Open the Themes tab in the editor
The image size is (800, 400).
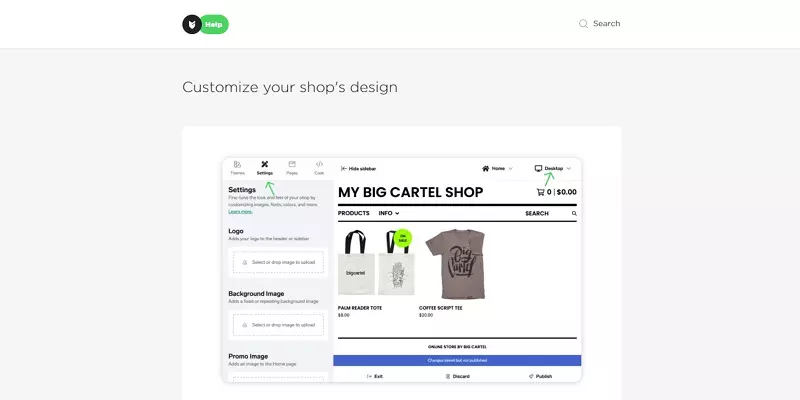[237, 168]
